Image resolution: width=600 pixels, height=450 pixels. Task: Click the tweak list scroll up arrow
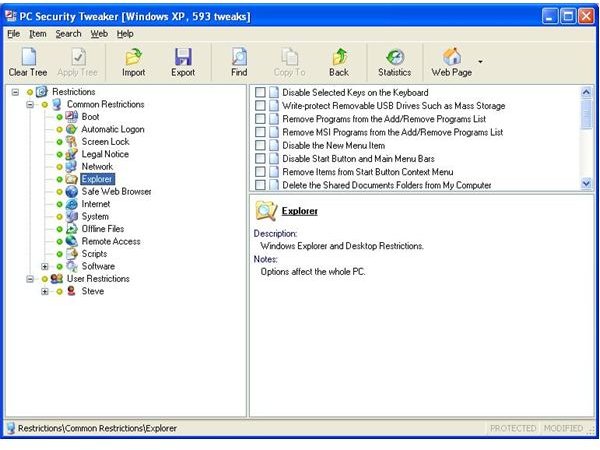pos(586,93)
